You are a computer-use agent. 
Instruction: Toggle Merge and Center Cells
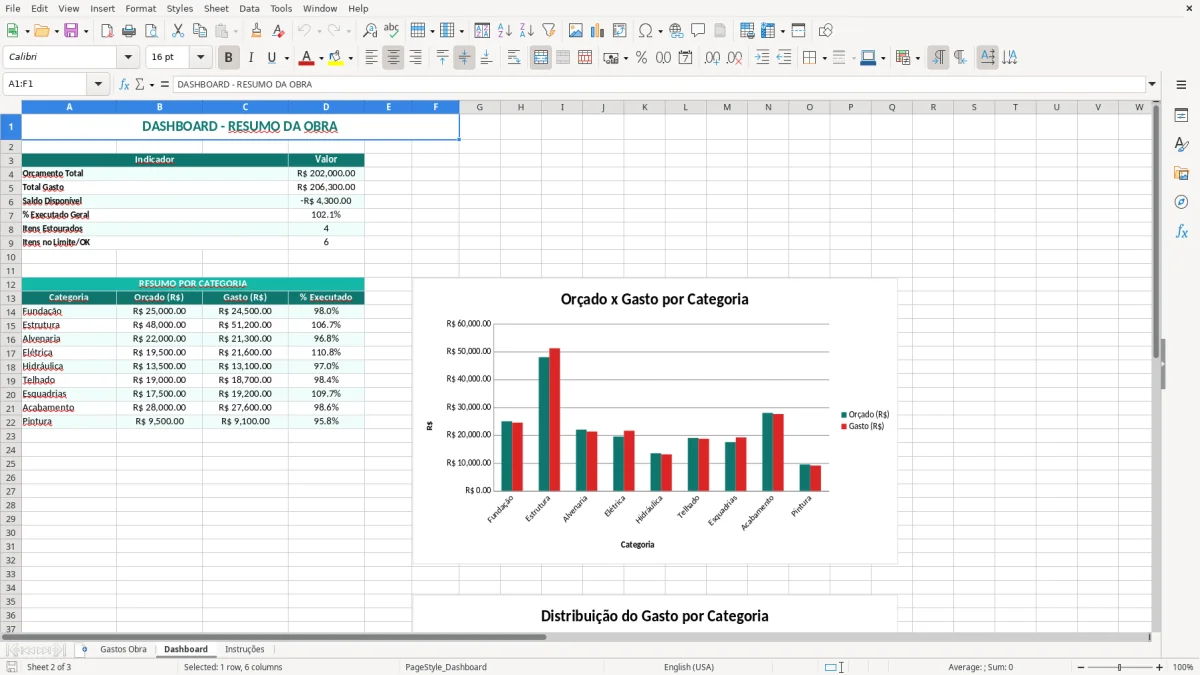(x=541, y=58)
